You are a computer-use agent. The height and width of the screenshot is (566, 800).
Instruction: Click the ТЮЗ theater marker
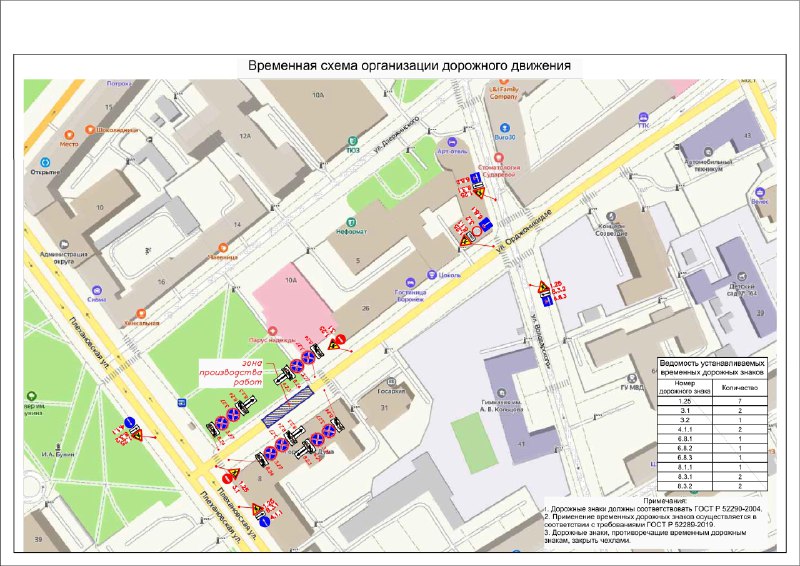click(x=352, y=141)
